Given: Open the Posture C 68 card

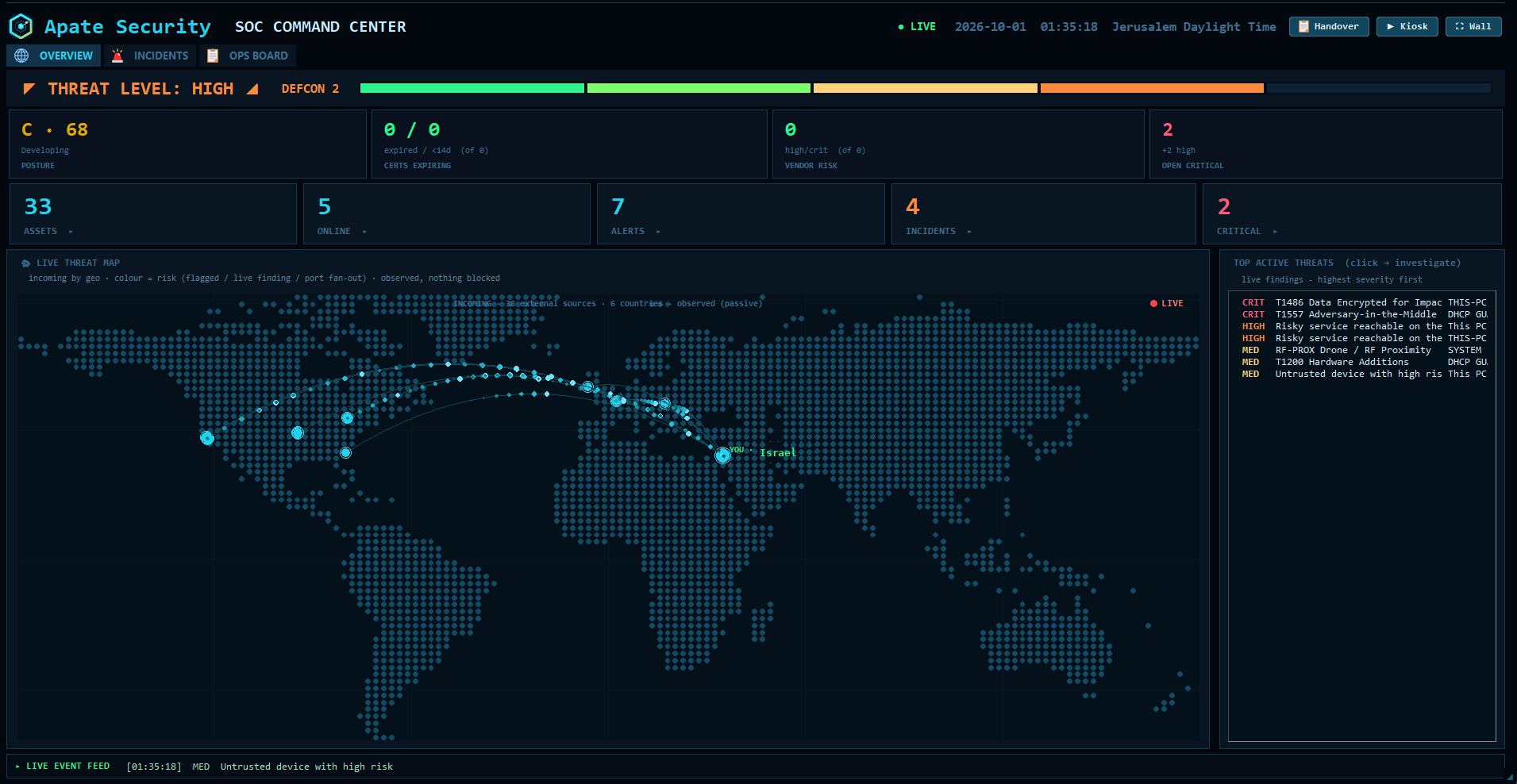Looking at the screenshot, I should point(187,144).
